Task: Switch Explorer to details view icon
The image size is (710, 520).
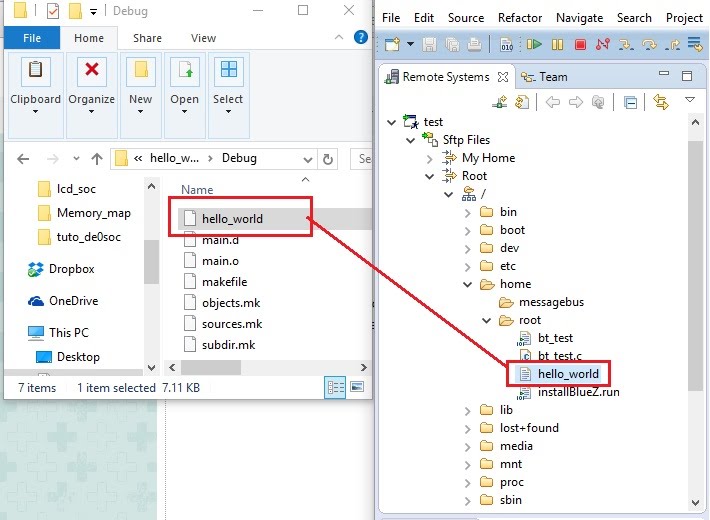Action: pos(335,387)
